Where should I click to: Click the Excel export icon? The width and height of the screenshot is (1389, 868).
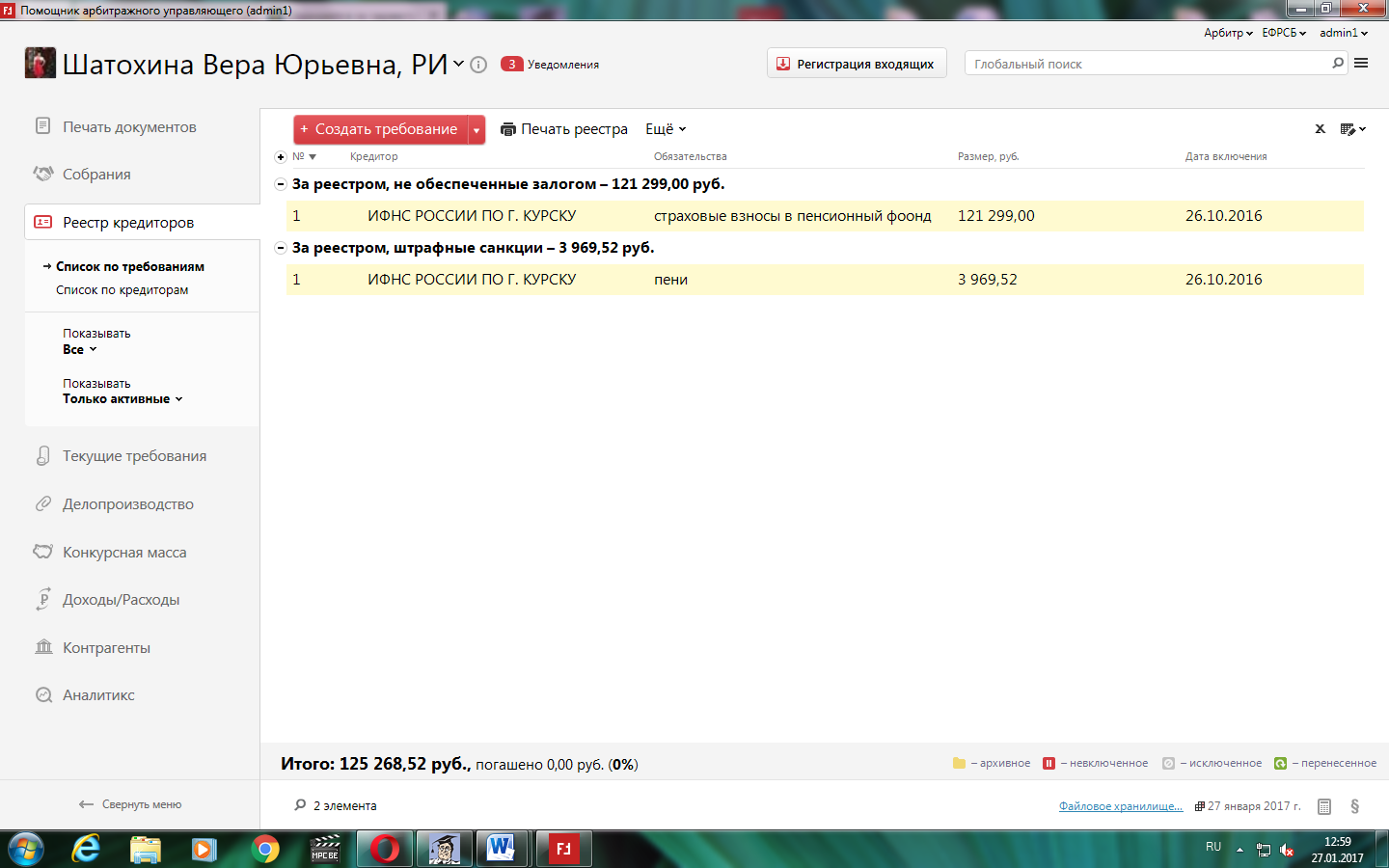(1320, 129)
